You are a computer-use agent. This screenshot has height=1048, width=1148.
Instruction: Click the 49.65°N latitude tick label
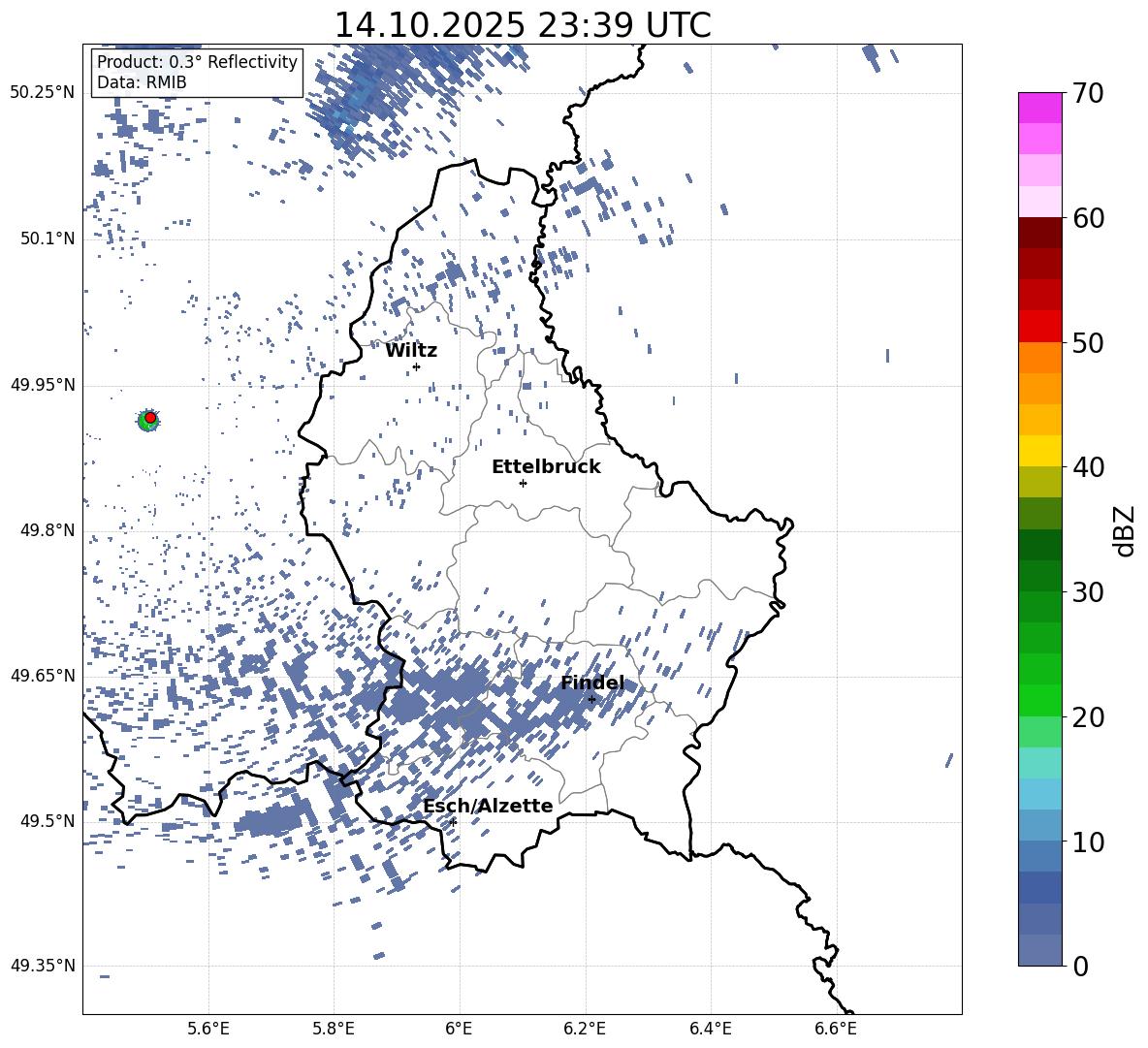coord(43,675)
